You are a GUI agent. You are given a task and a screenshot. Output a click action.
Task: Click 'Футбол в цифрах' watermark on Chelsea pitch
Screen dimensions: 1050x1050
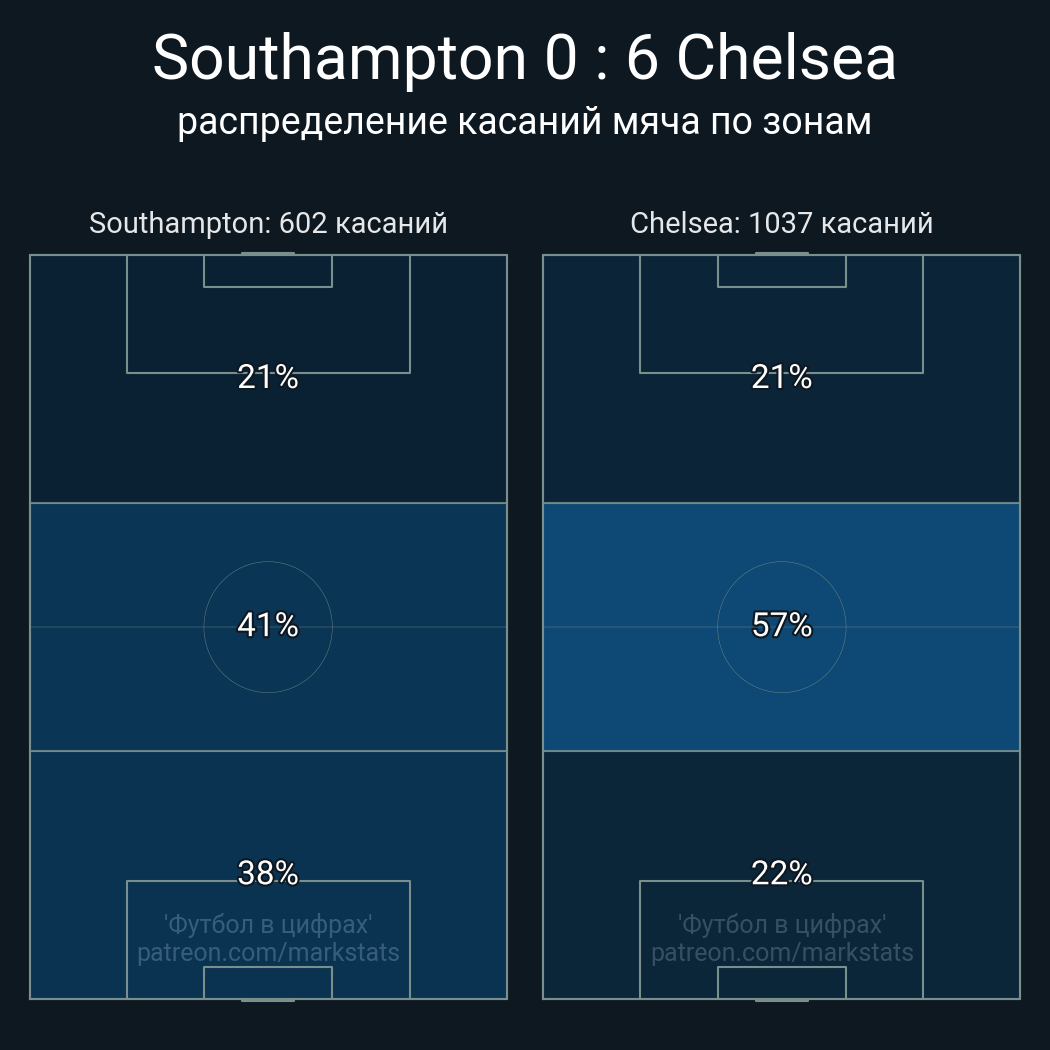tap(782, 923)
